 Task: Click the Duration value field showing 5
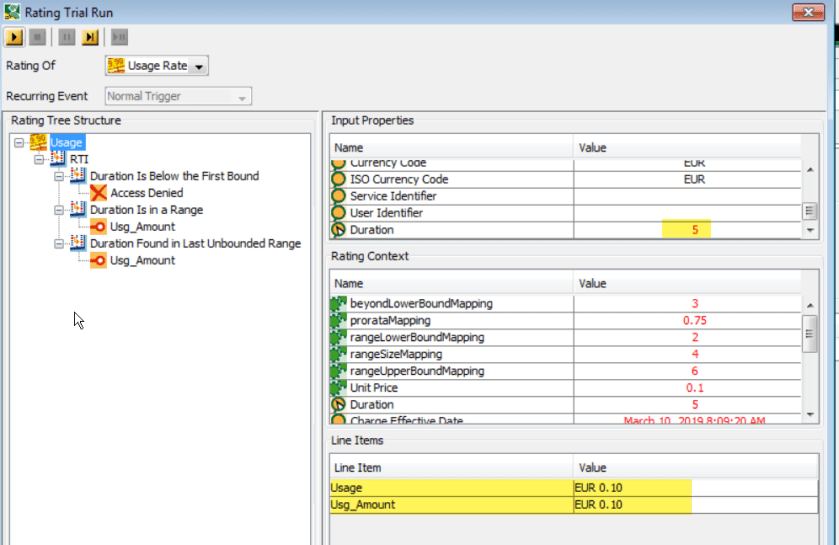693,230
